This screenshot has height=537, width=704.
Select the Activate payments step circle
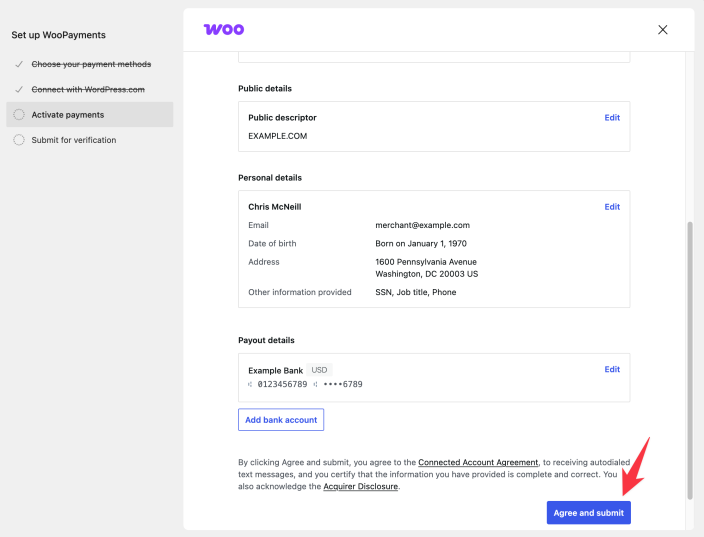point(19,114)
